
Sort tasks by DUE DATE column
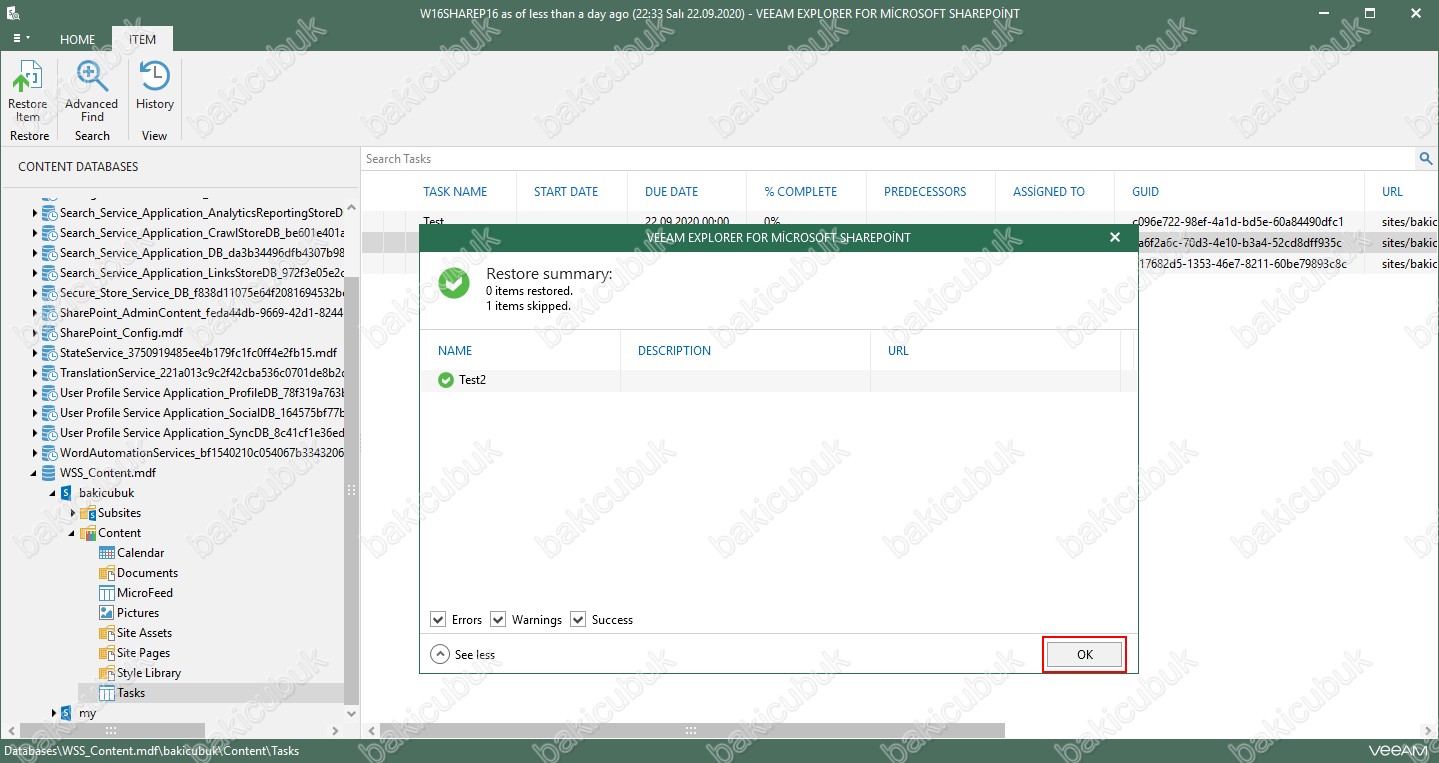[671, 191]
